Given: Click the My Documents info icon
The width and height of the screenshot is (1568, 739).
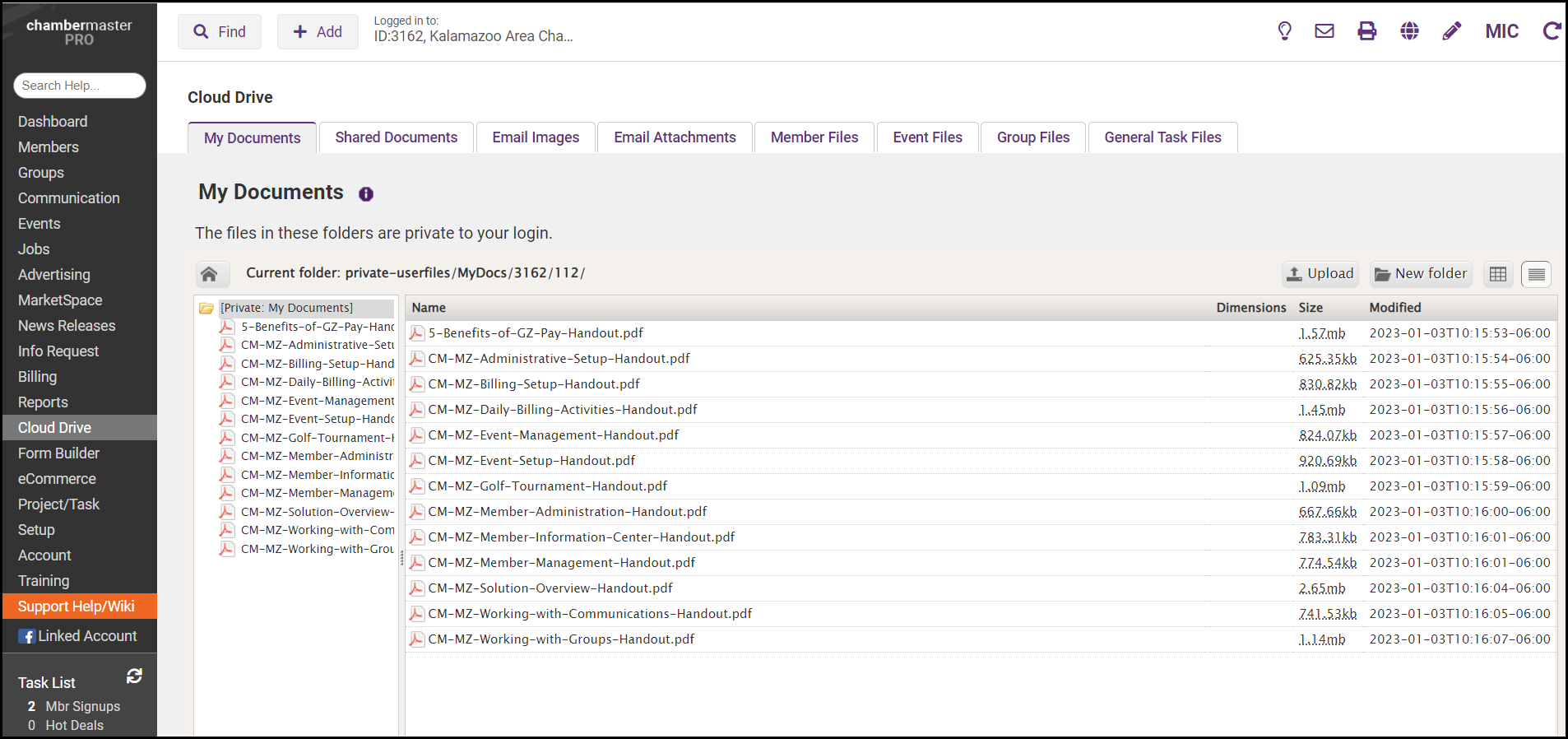Looking at the screenshot, I should (x=366, y=194).
